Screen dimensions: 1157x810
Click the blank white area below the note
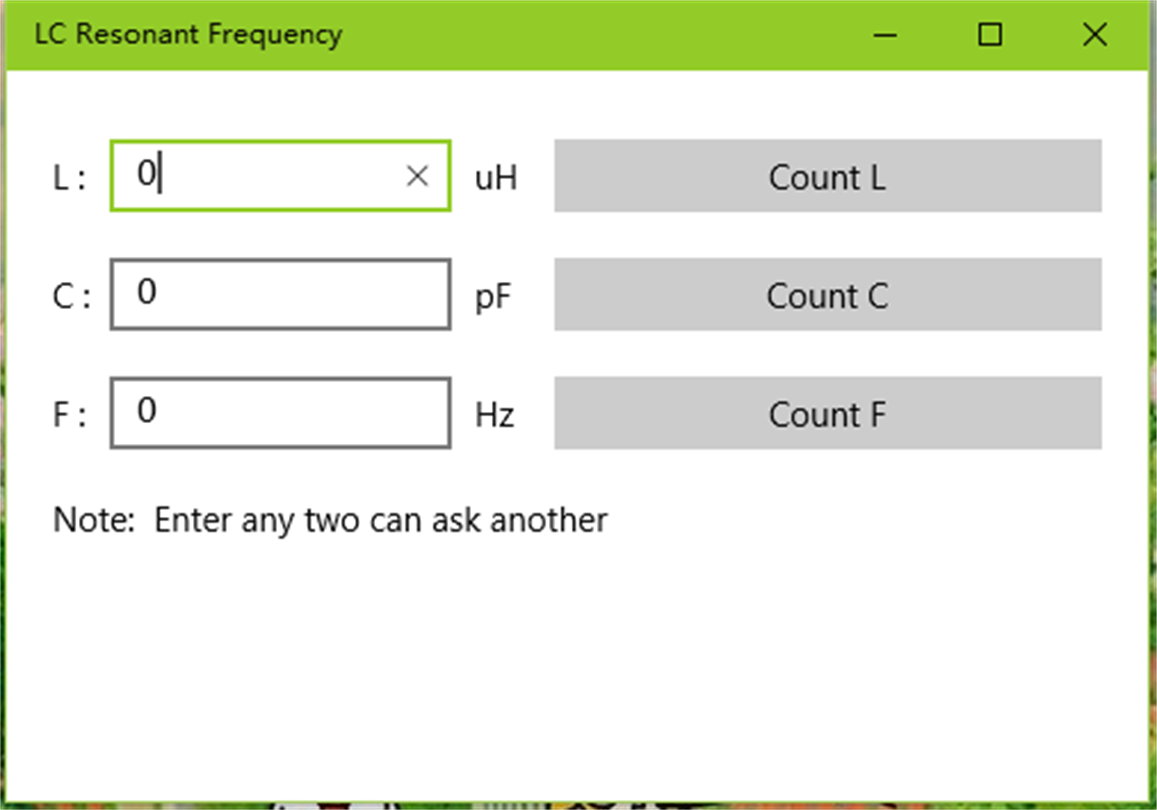578,660
